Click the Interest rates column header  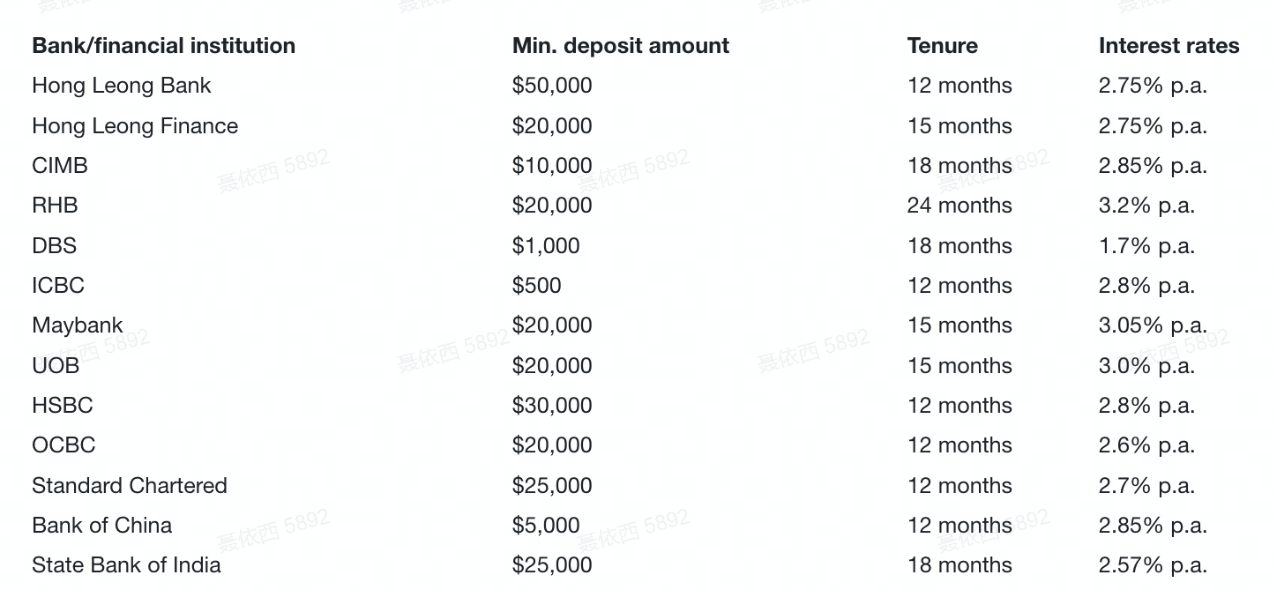[x=1168, y=46]
